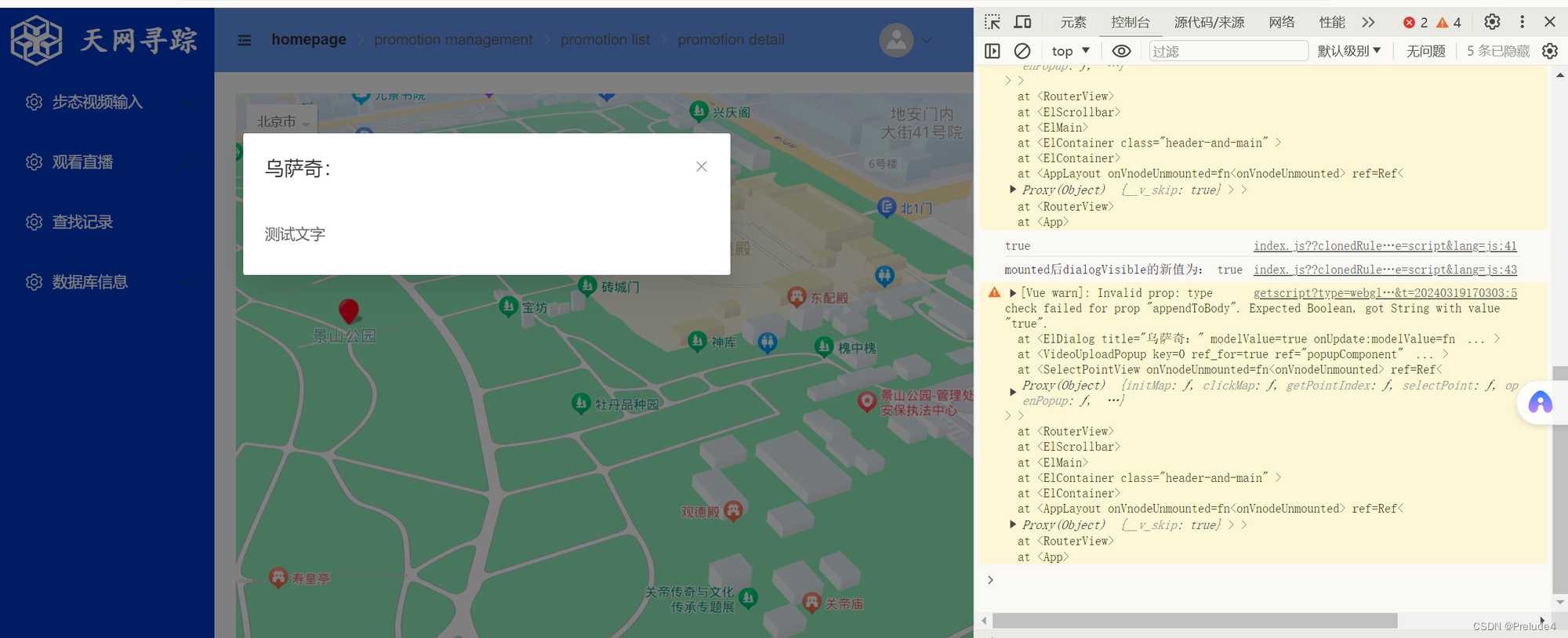Click the warning count badge
The image size is (1568, 638).
tap(1449, 23)
